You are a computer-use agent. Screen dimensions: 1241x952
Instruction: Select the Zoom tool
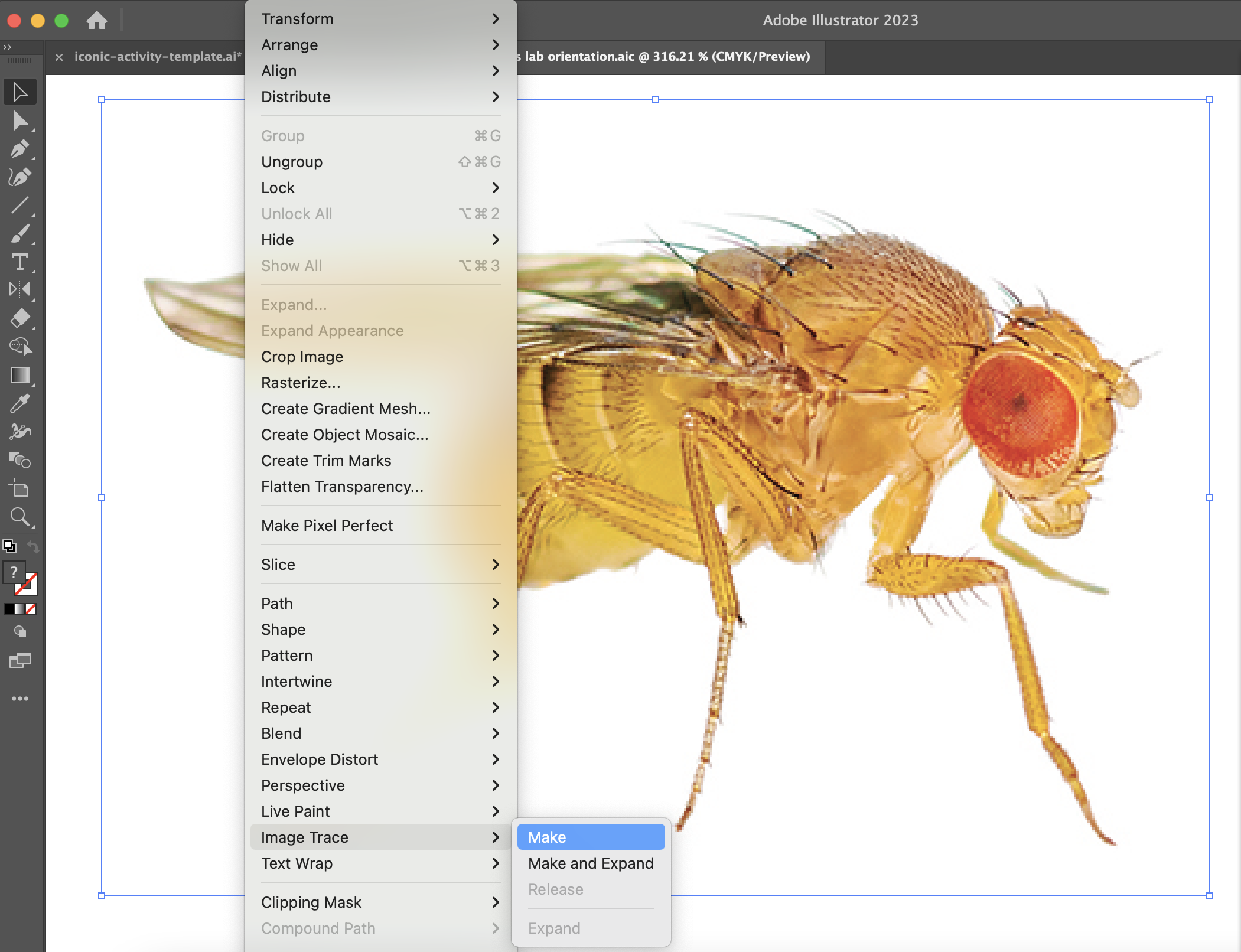[20, 517]
